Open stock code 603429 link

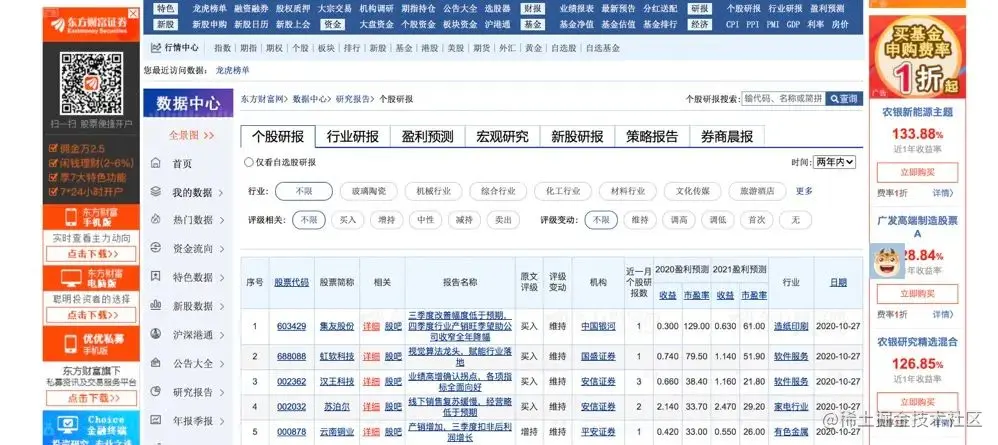point(292,326)
